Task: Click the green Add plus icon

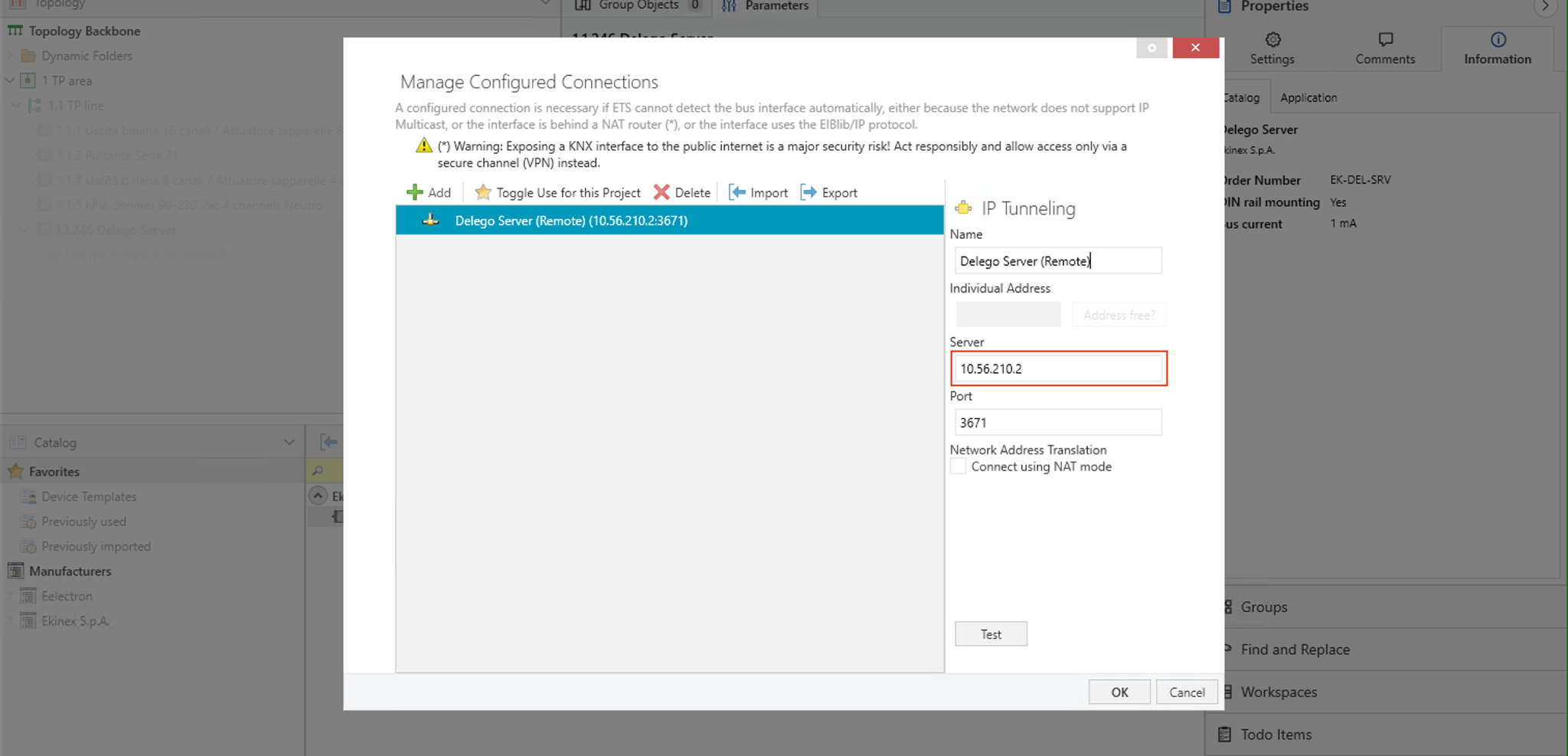Action: (x=414, y=192)
